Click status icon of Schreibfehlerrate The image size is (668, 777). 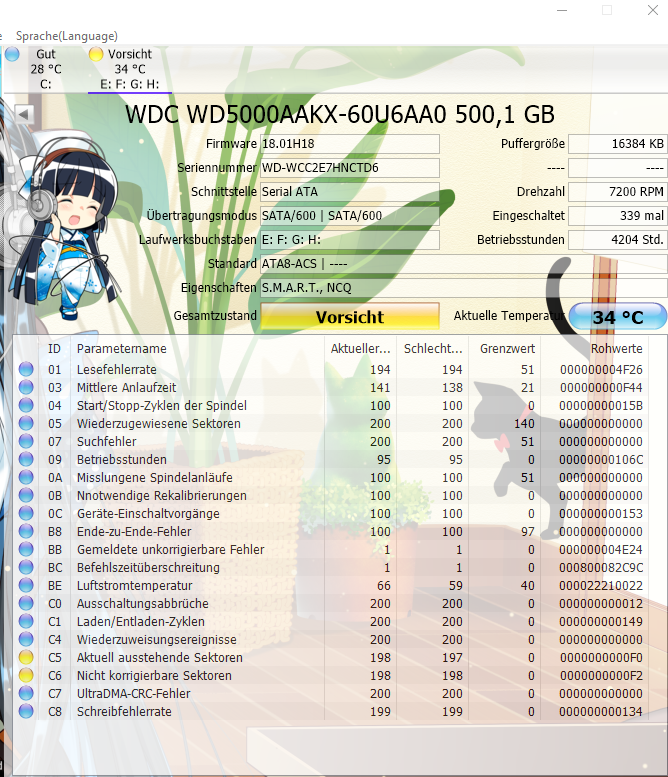(26, 711)
